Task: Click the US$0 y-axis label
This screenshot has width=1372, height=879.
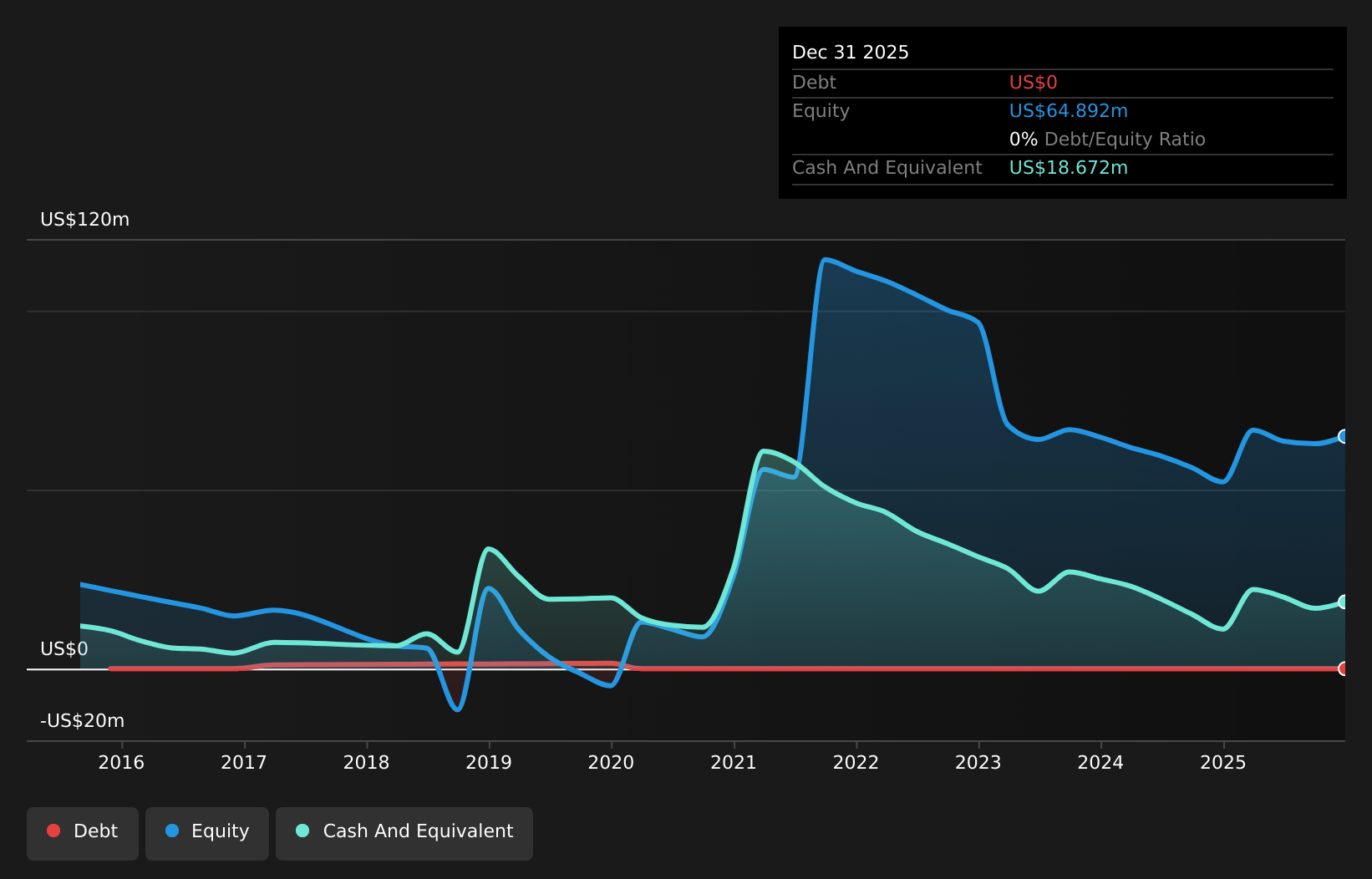Action: tap(64, 649)
